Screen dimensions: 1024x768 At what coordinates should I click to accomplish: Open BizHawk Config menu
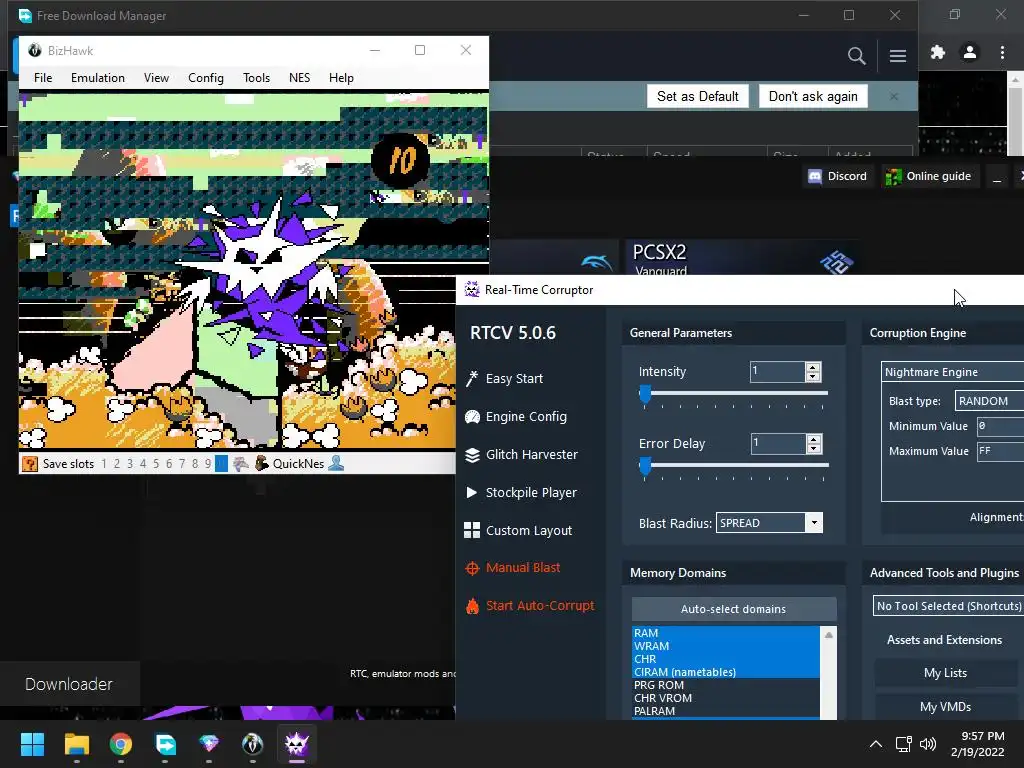click(206, 78)
